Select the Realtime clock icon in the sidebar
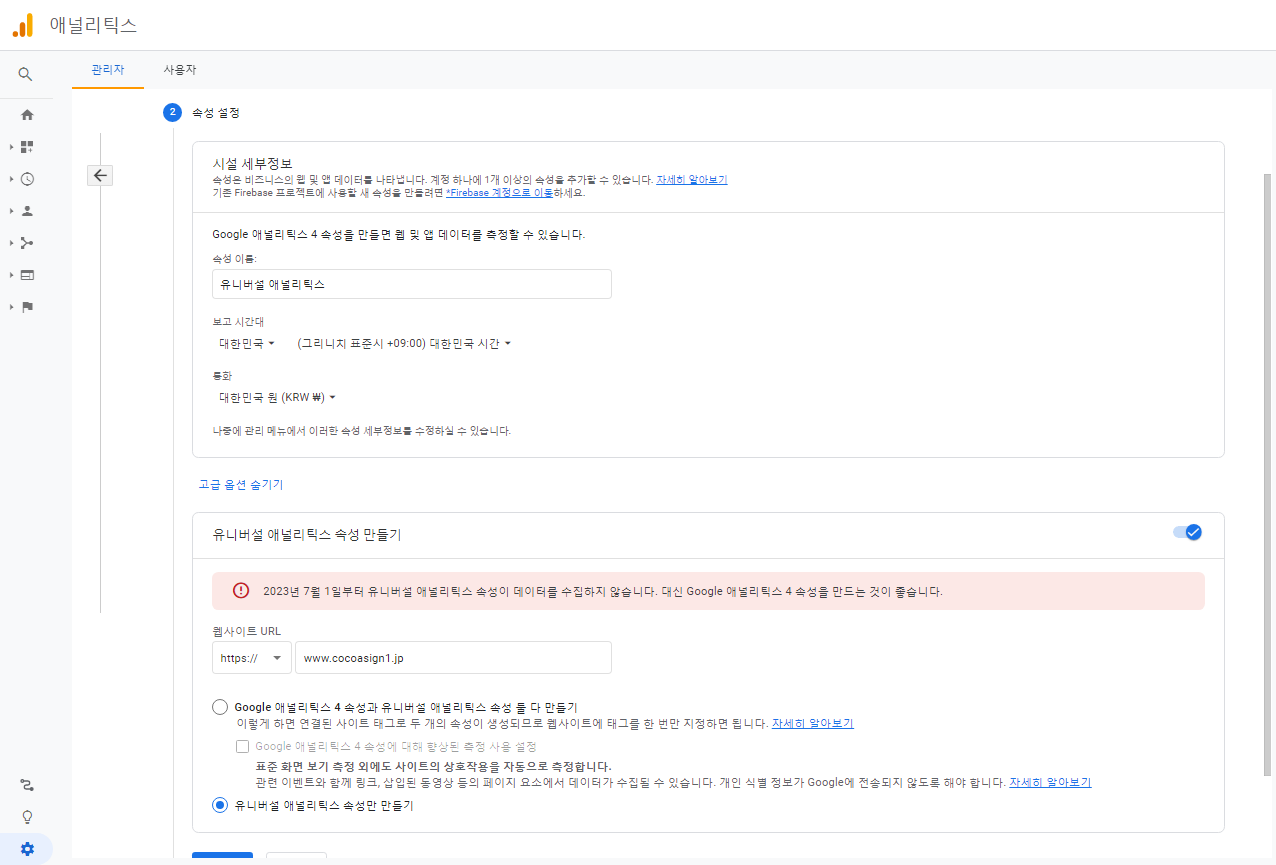The width and height of the screenshot is (1276, 865). (x=25, y=178)
